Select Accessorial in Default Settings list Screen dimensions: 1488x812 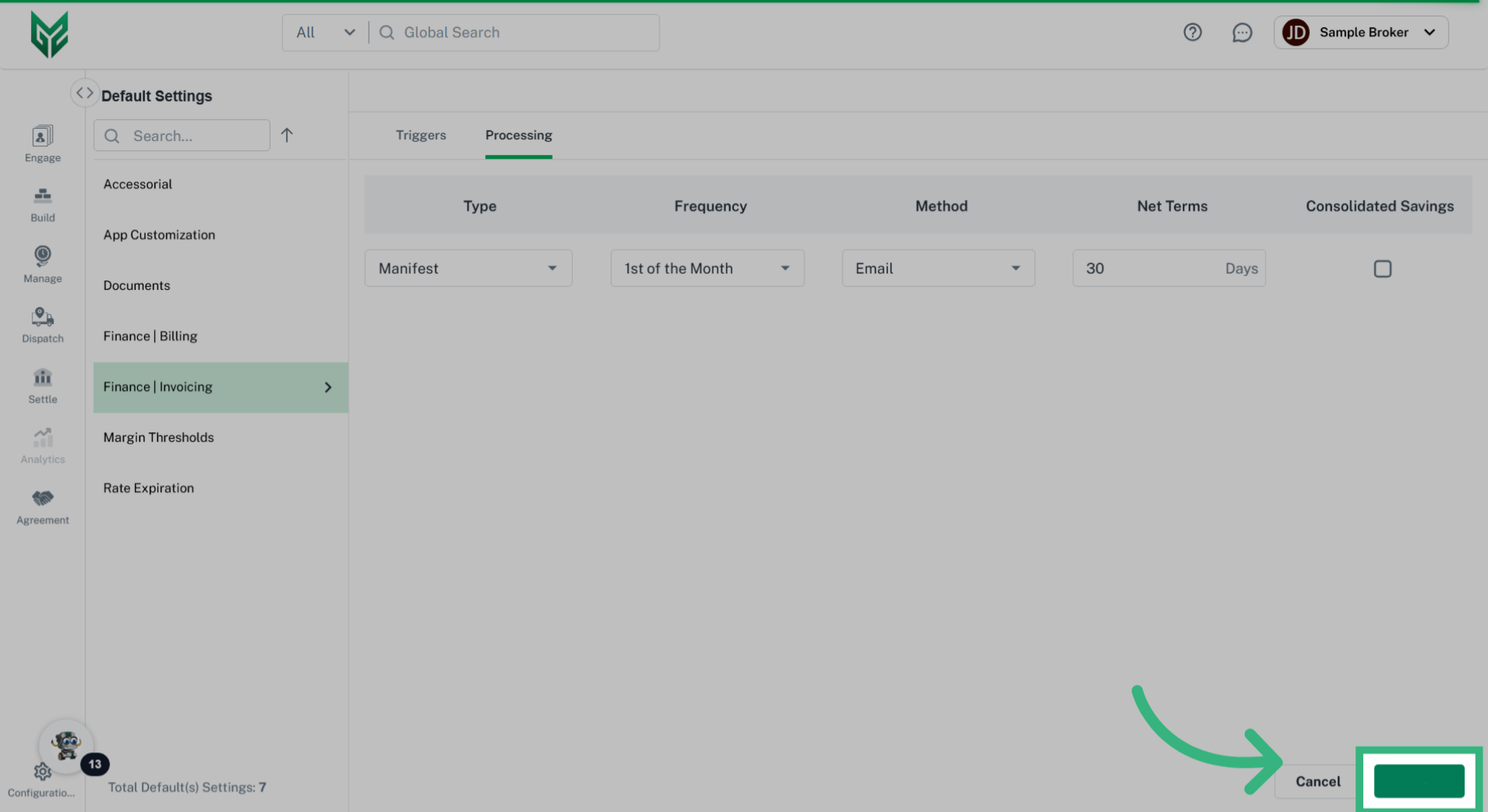(x=220, y=184)
